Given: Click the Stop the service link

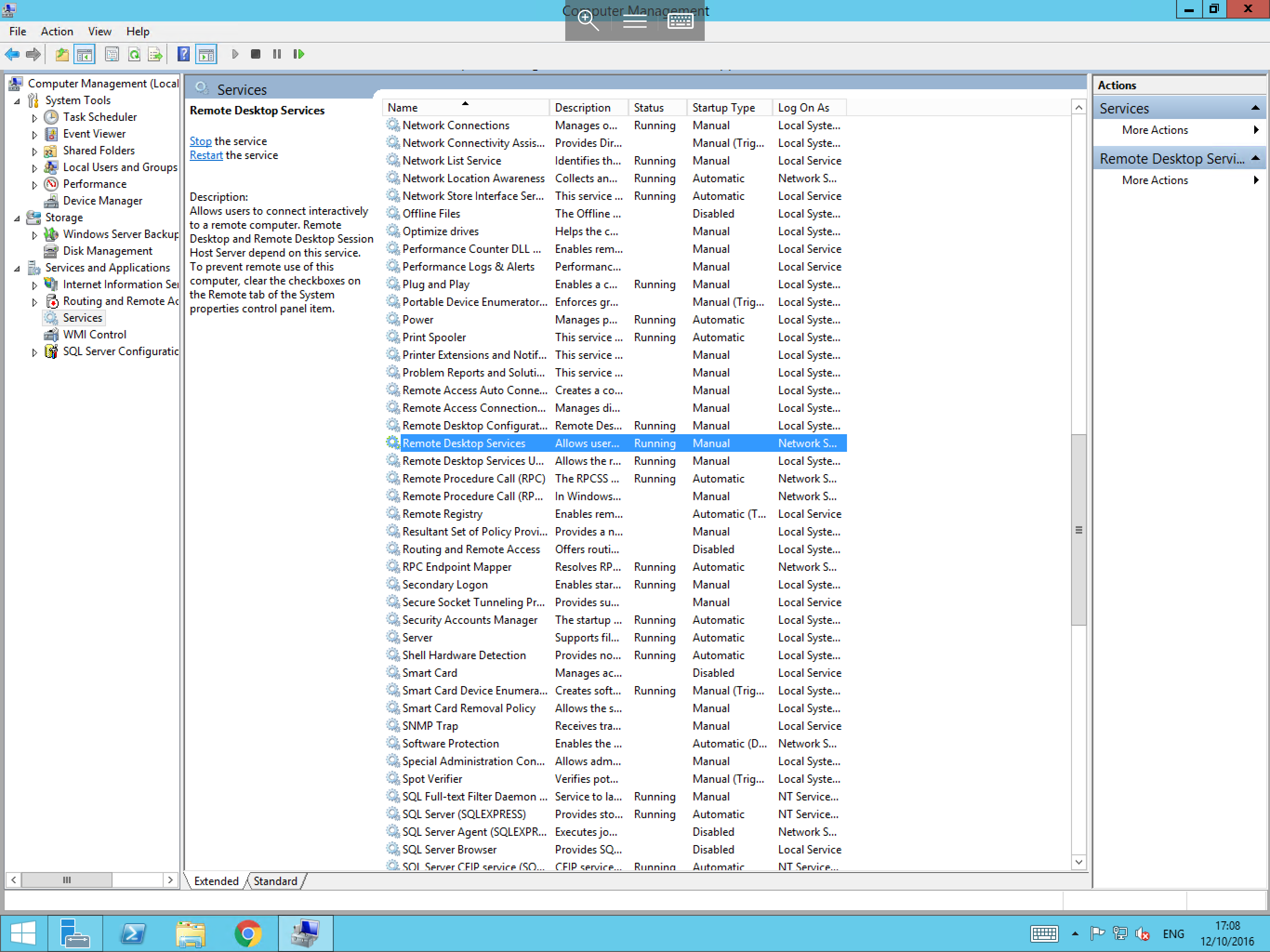Looking at the screenshot, I should [x=200, y=141].
